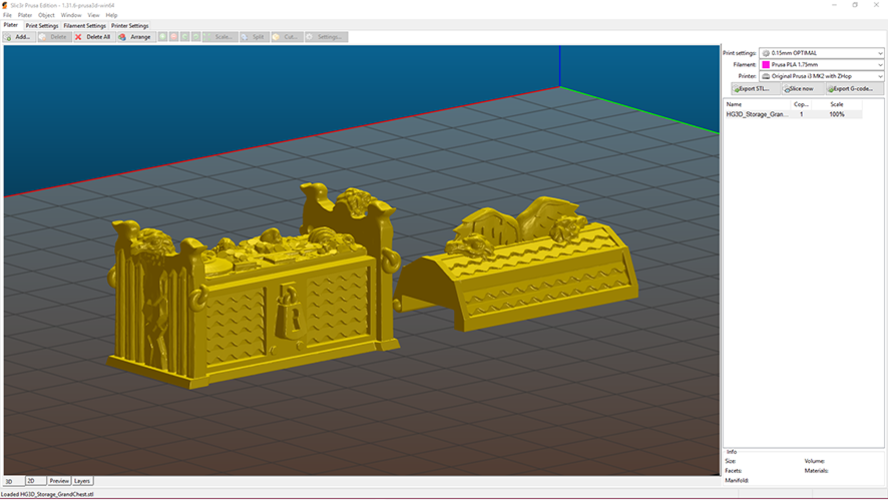Click the magenta filament color swatch
888x500 pixels.
click(x=766, y=65)
